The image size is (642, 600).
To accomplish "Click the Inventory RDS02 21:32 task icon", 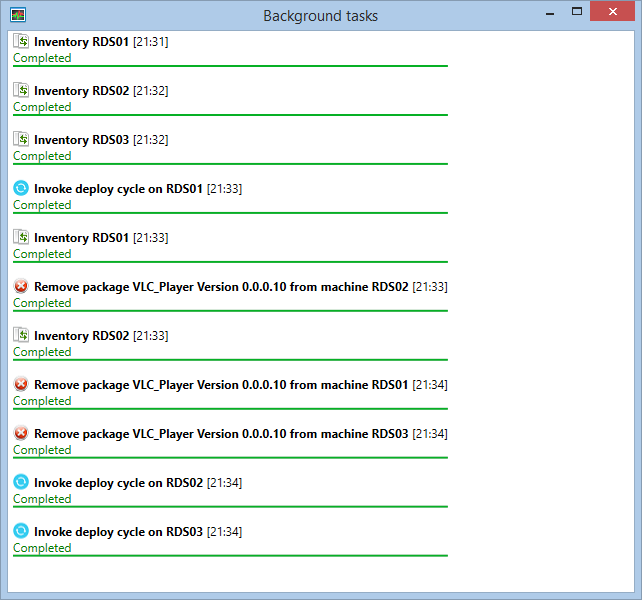I will [x=21, y=90].
